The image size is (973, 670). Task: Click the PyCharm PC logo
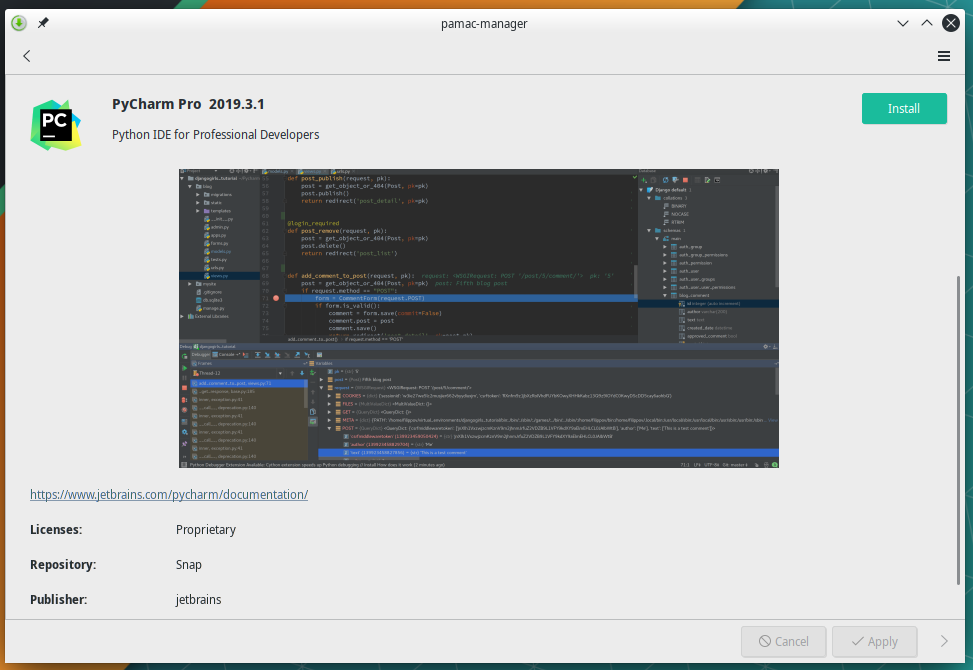pyautogui.click(x=56, y=124)
